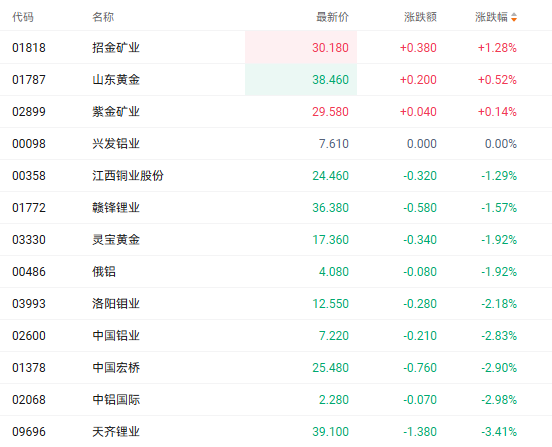The width and height of the screenshot is (552, 447).
Task: Open 灵宝黄金 stock page
Action: (x=116, y=240)
